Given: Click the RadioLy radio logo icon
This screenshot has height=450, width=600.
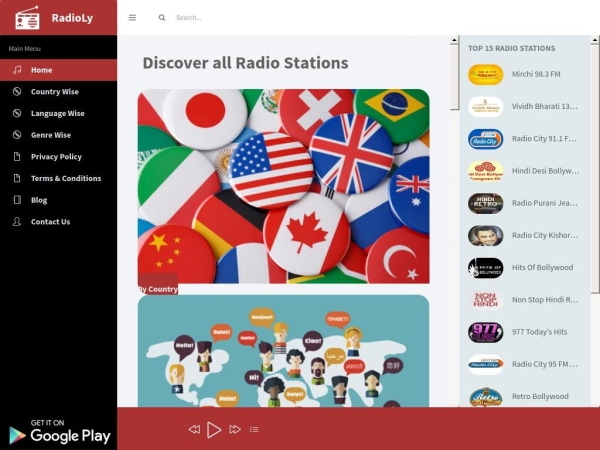Looking at the screenshot, I should pos(27,18).
